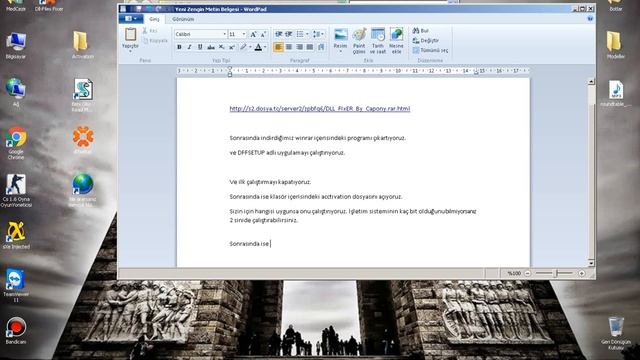The width and height of the screenshot is (640, 360).
Task: Click Tümünü seç select all
Action: (430, 51)
